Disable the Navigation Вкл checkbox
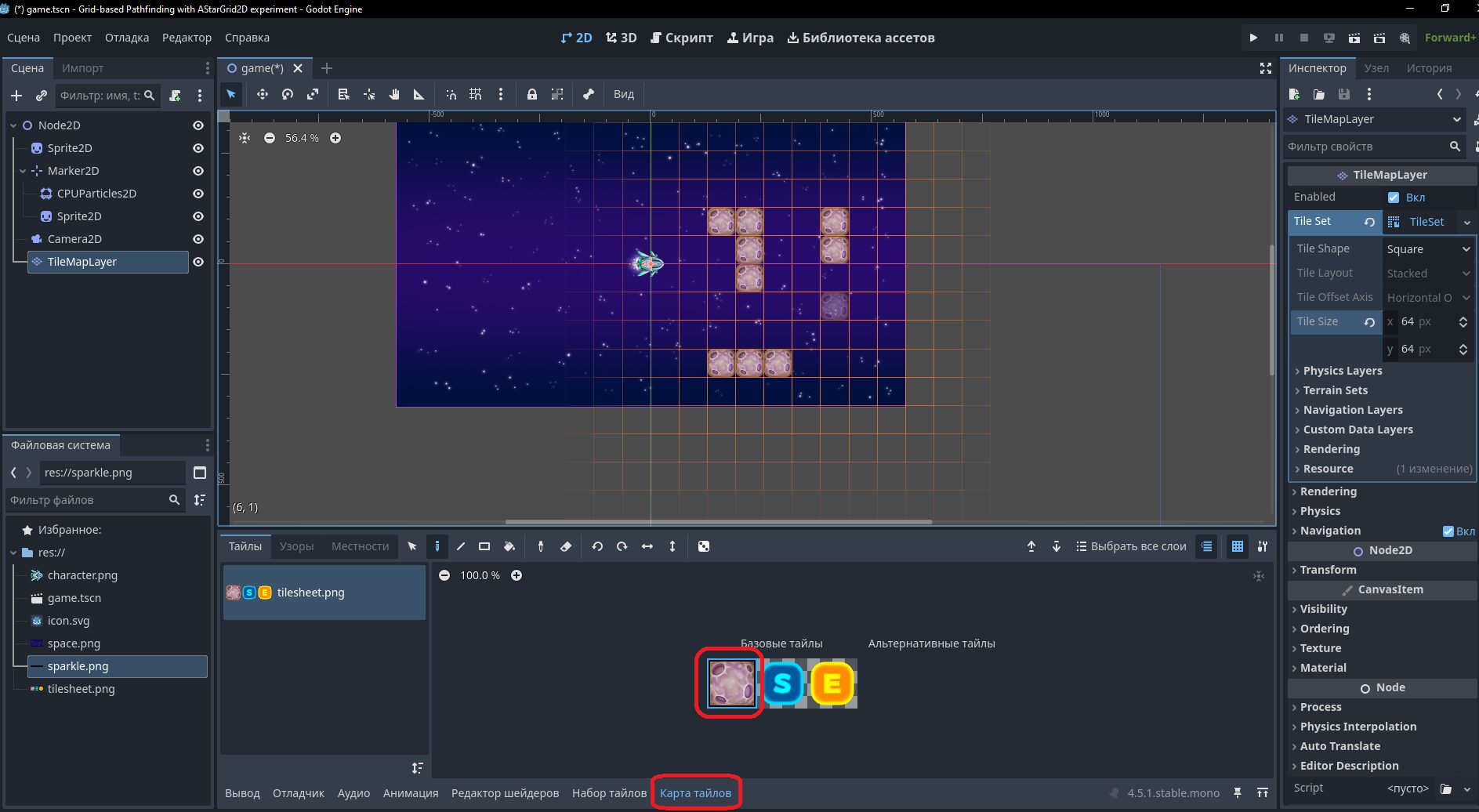Screen dimensions: 1479x812 [x=1448, y=531]
